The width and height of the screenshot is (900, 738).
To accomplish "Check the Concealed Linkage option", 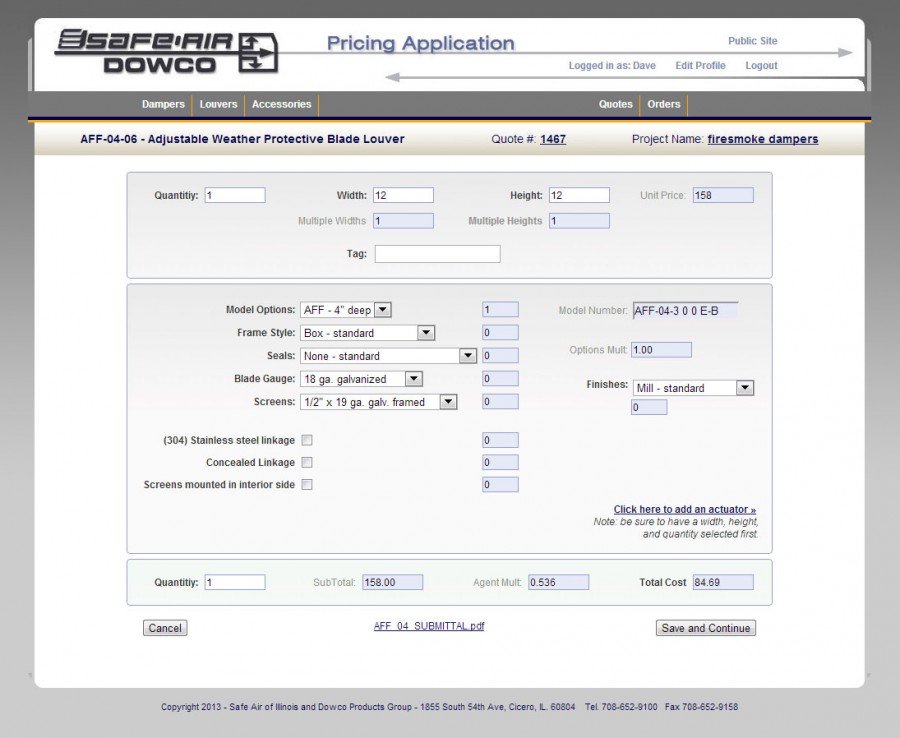I will [307, 462].
